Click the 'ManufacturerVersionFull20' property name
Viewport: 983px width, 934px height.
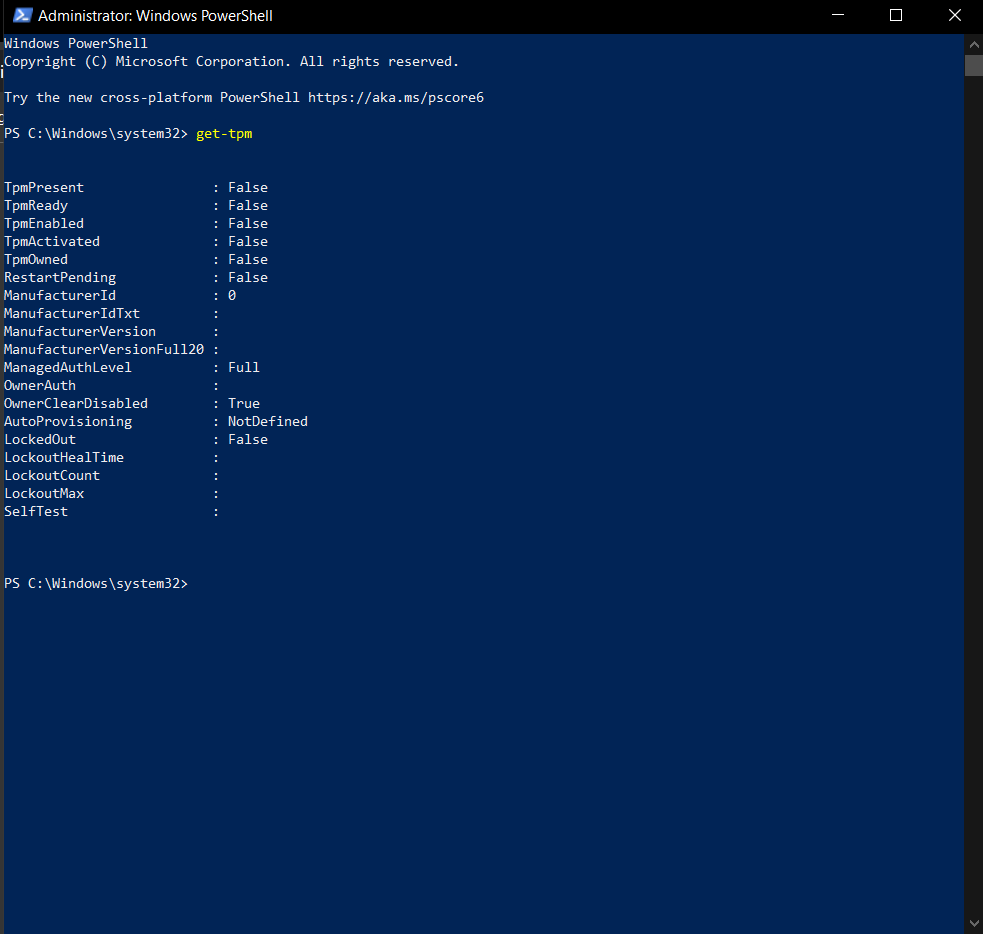coord(104,349)
